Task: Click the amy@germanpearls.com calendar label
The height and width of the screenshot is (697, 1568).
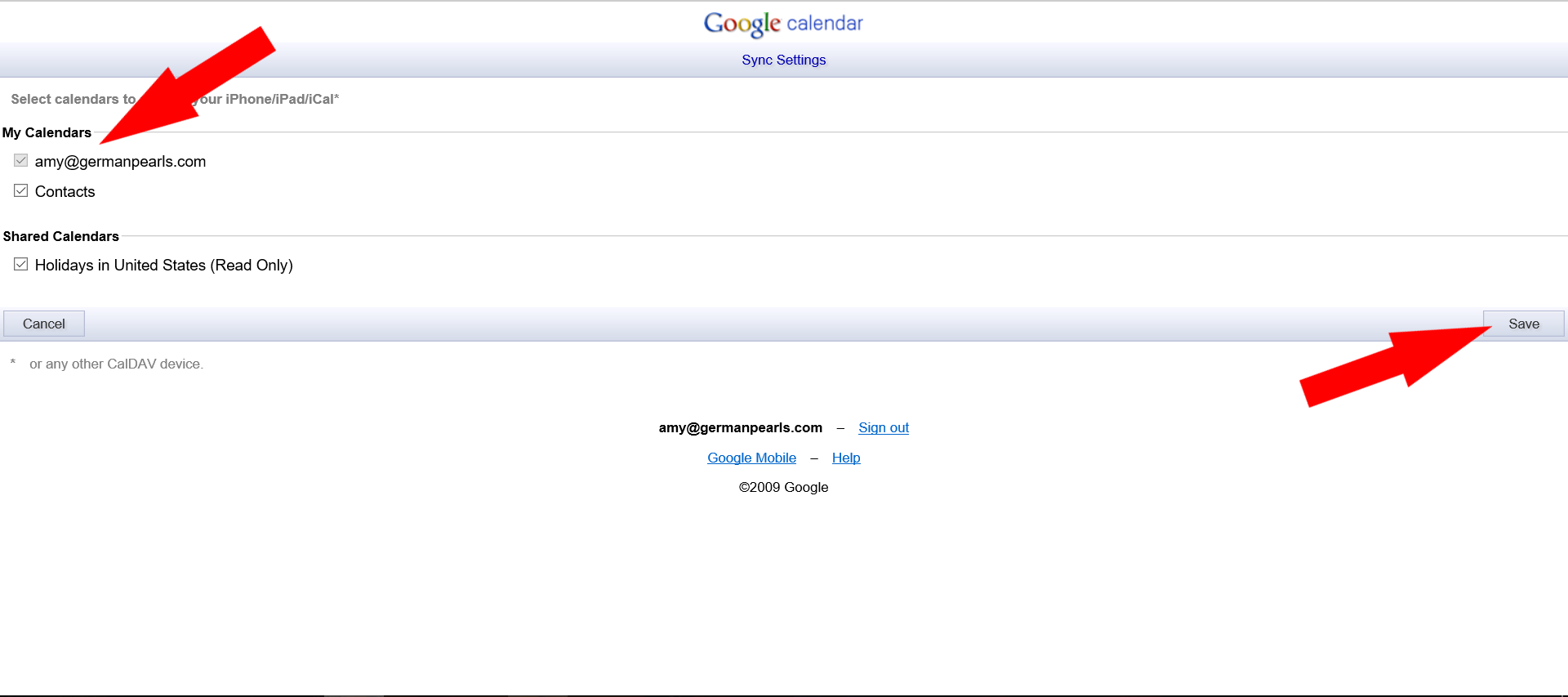Action: pos(120,161)
